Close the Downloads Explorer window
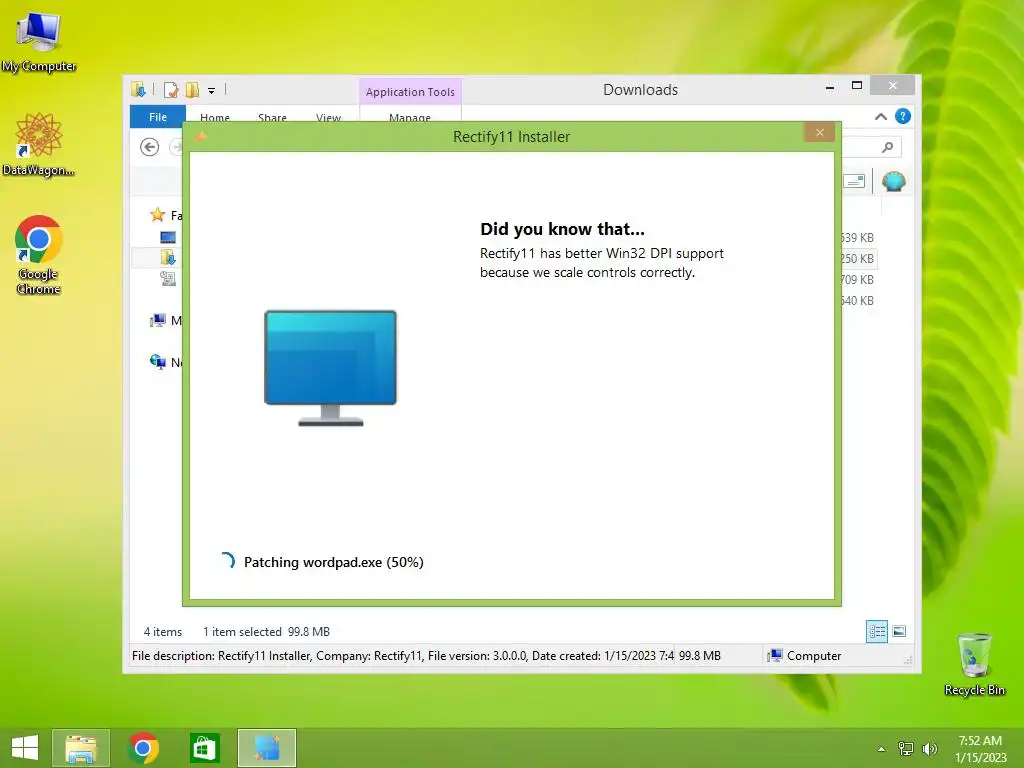 [x=893, y=86]
